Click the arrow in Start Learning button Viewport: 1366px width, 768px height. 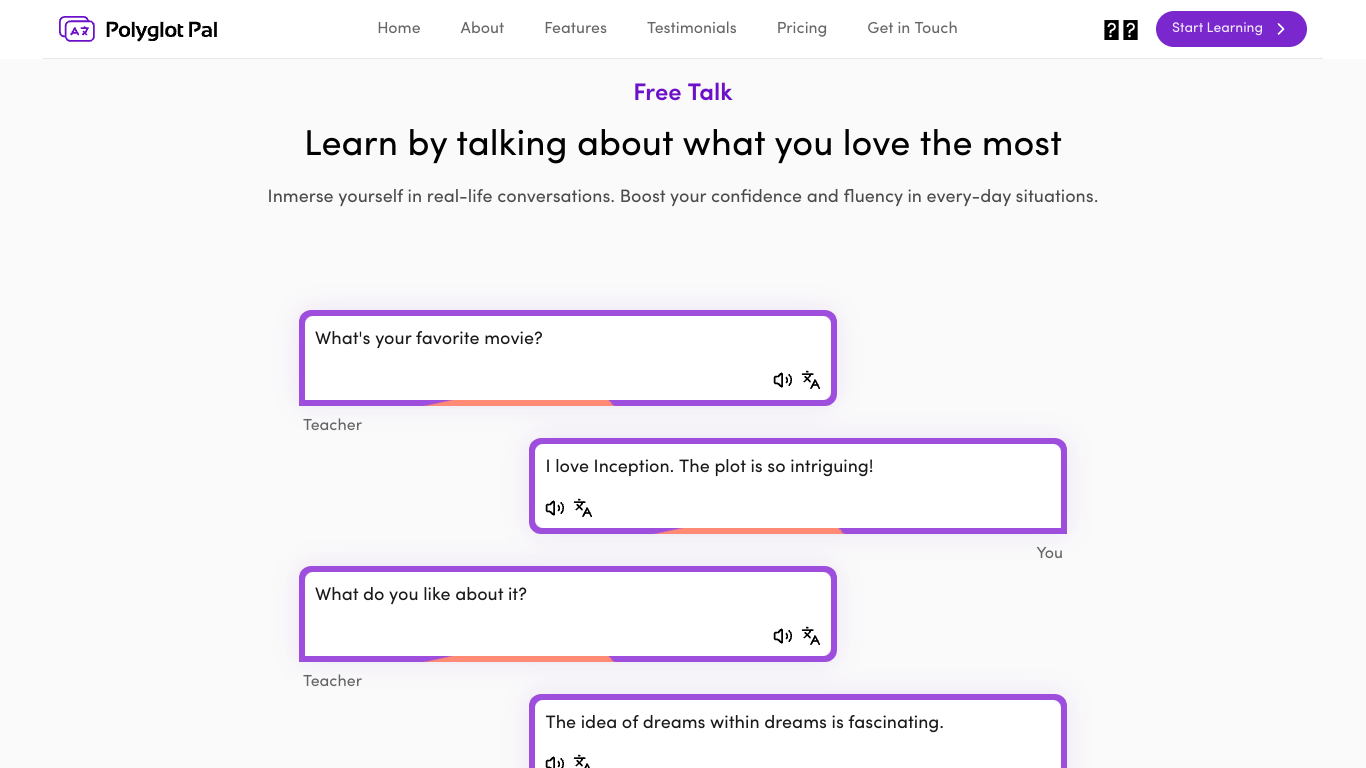click(x=1281, y=29)
